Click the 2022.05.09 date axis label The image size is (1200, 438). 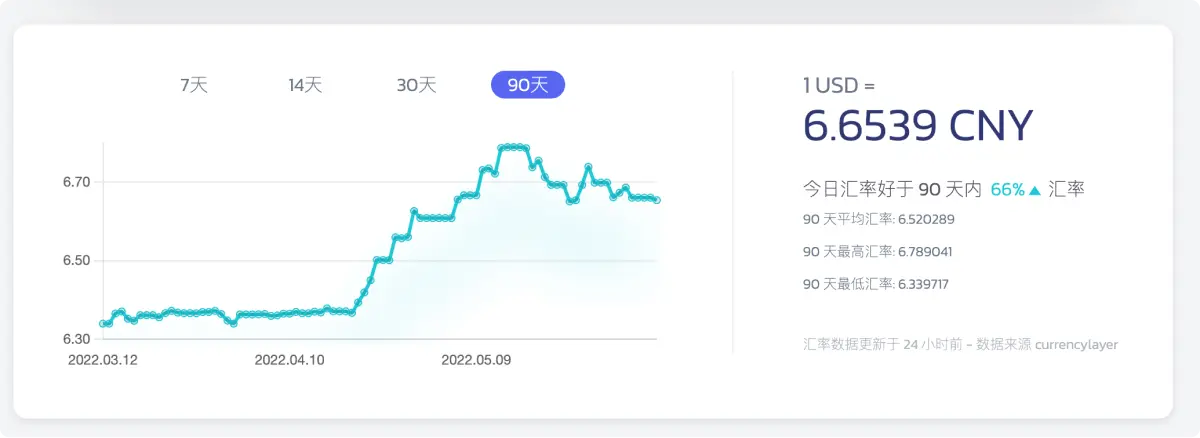(x=476, y=358)
